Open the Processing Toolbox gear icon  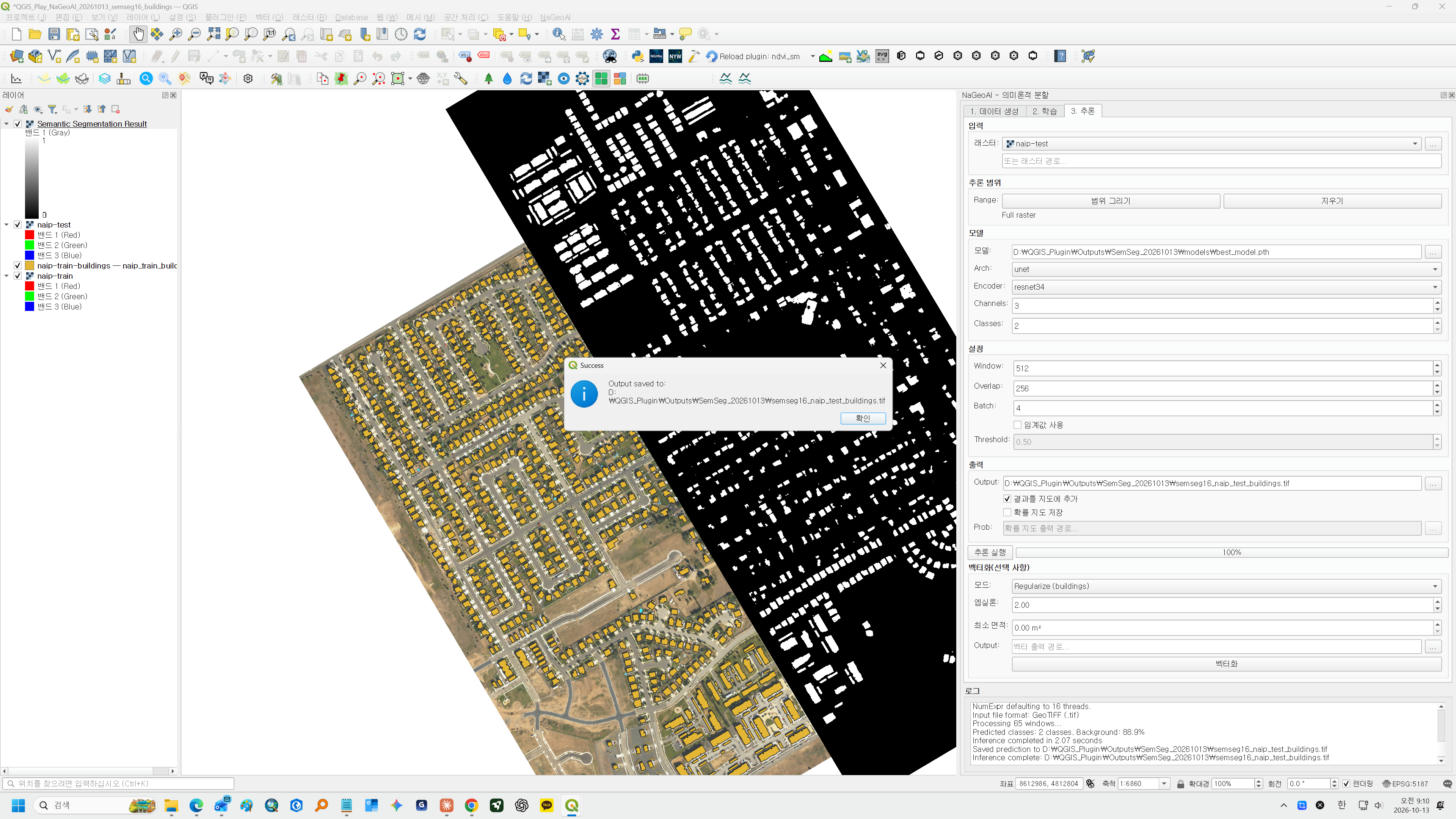pyautogui.click(x=596, y=34)
